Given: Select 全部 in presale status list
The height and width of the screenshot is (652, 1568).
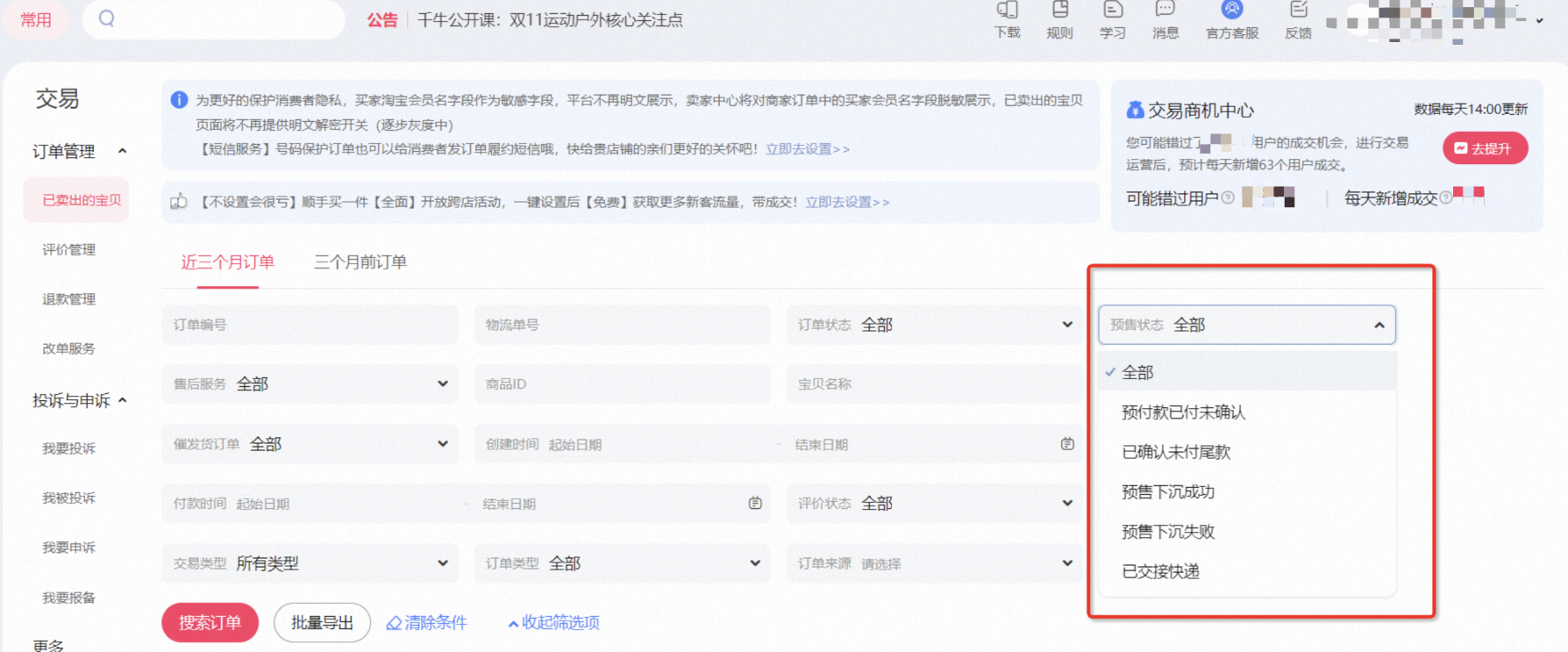Looking at the screenshot, I should [1246, 372].
